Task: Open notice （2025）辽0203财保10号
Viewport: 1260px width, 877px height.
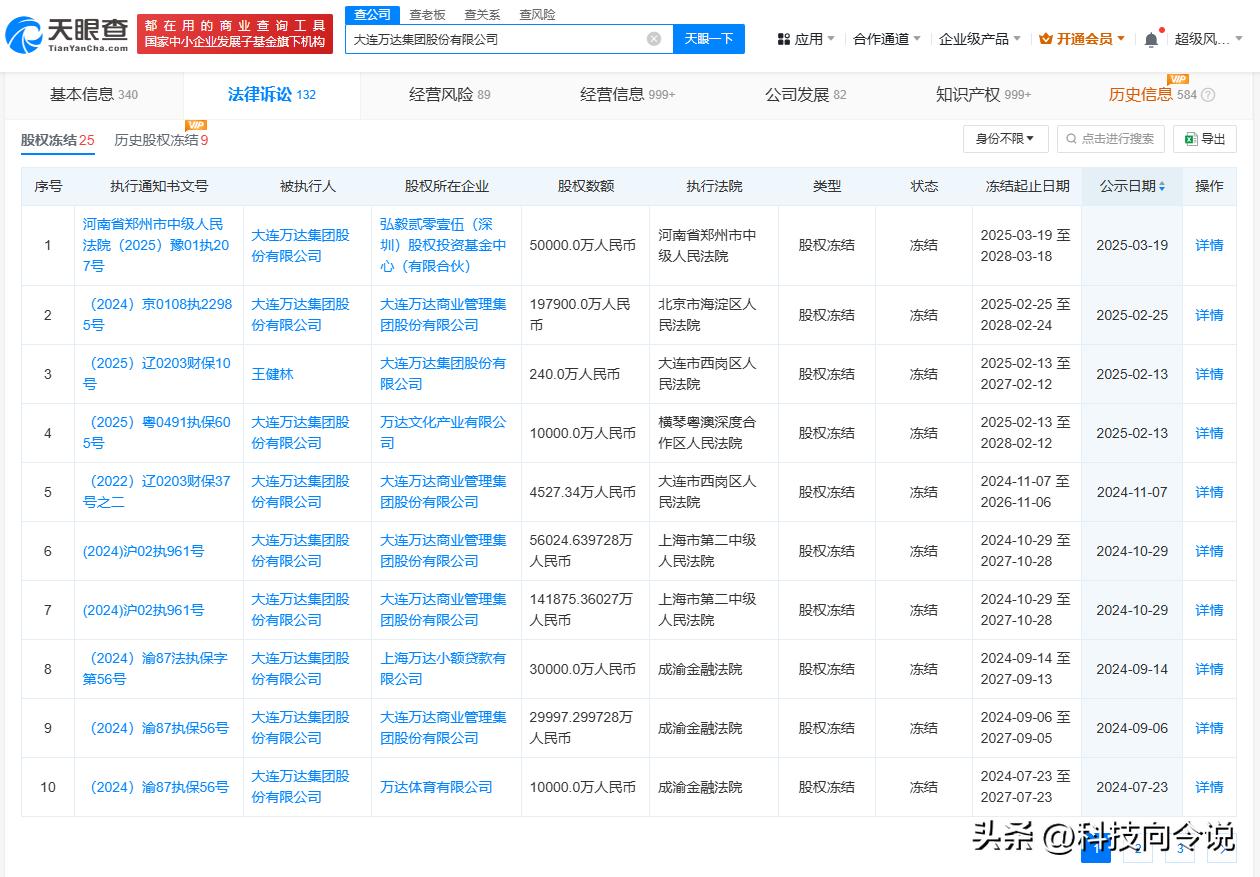Action: tap(156, 374)
